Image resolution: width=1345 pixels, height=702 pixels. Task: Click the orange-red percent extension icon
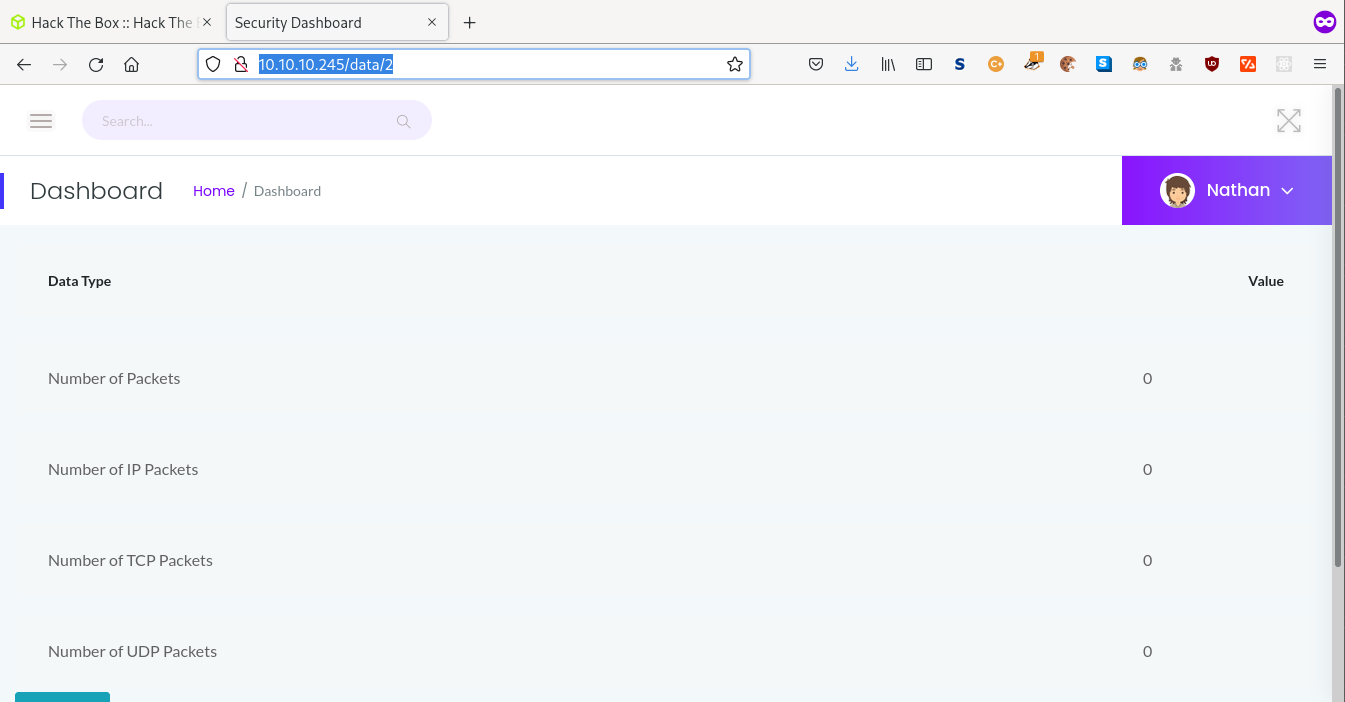pyautogui.click(x=1248, y=64)
